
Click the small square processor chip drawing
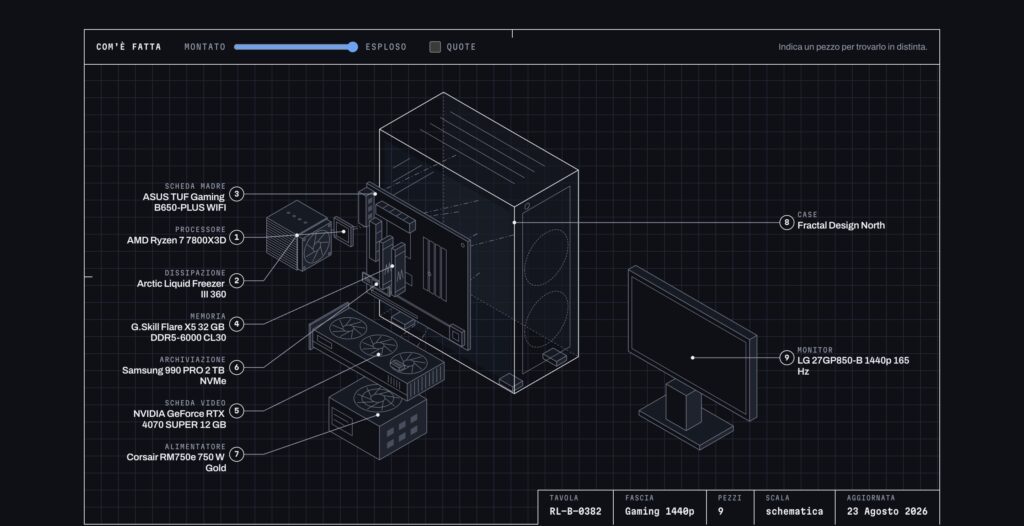[x=344, y=231]
